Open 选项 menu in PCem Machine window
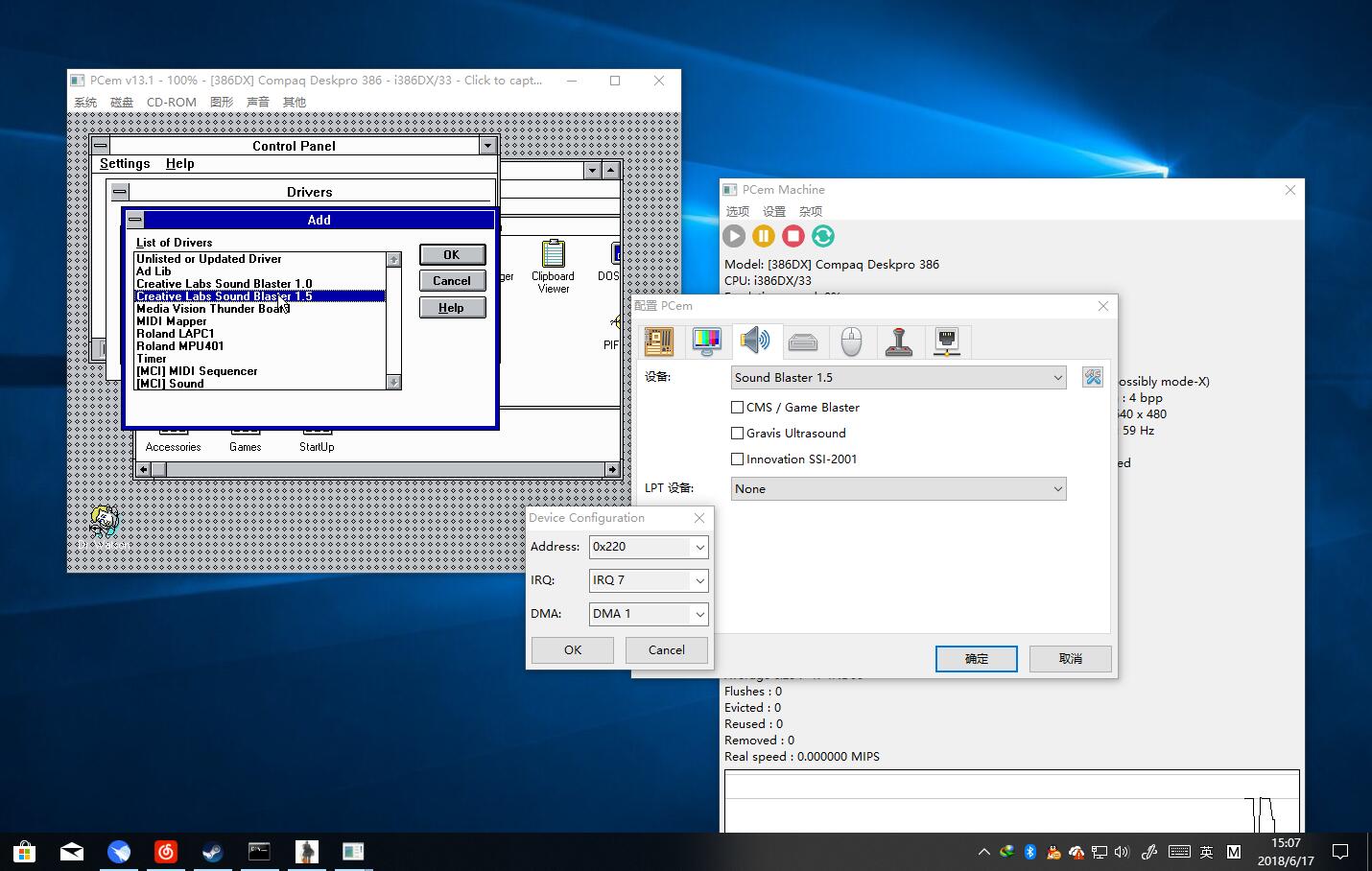Viewport: 1372px width, 871px height. (x=737, y=212)
